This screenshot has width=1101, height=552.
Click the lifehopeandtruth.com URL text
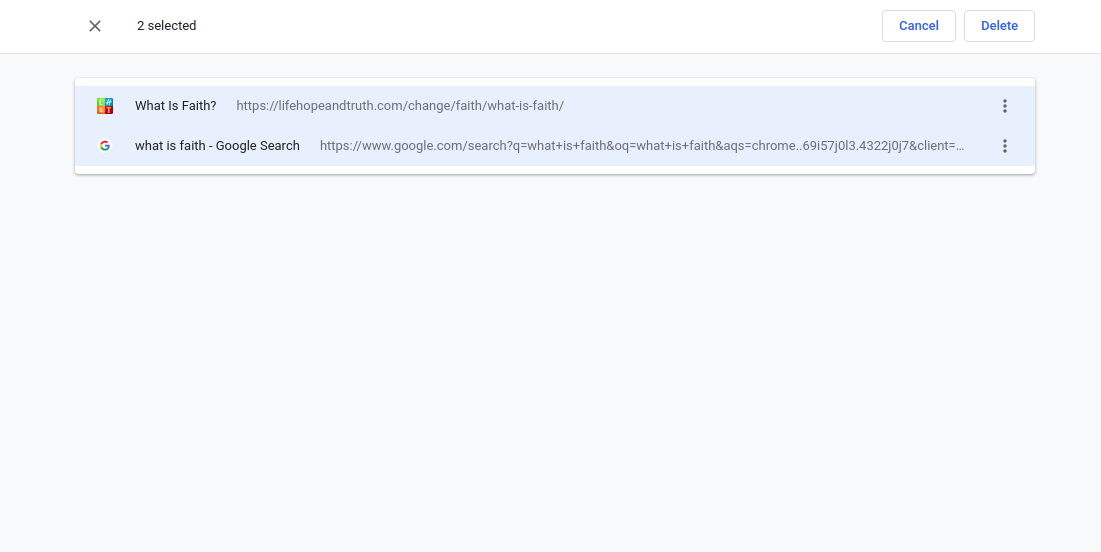(x=400, y=106)
